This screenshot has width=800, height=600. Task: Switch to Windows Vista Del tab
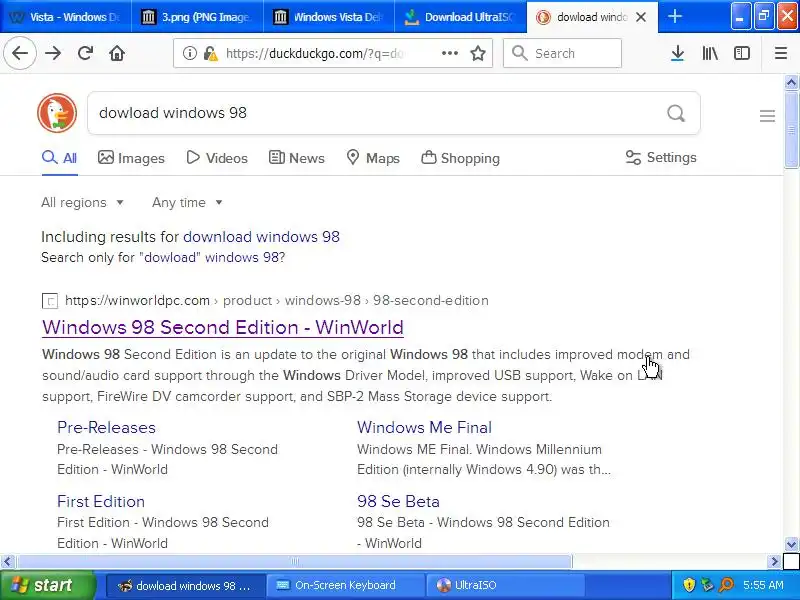coord(329,17)
